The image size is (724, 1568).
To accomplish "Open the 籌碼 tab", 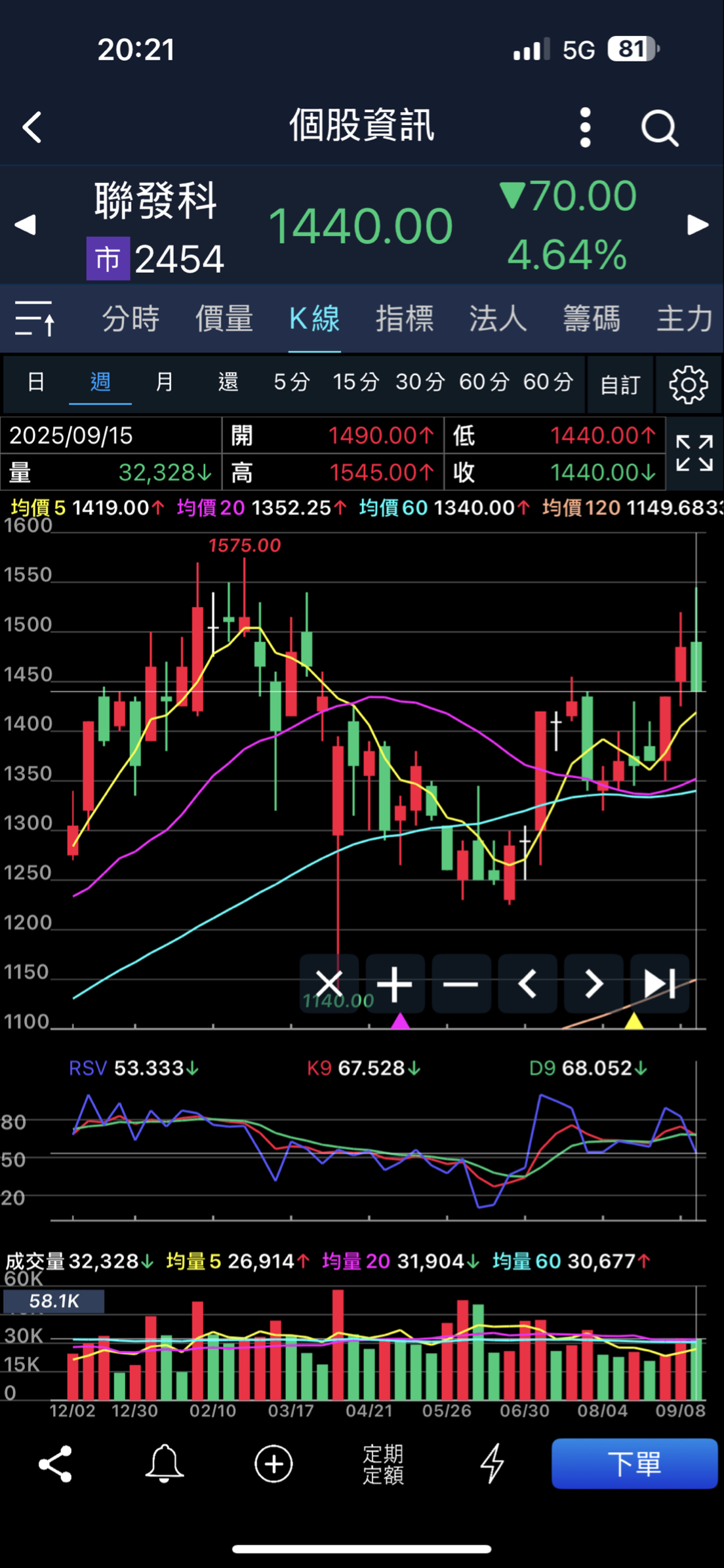I will tap(591, 319).
